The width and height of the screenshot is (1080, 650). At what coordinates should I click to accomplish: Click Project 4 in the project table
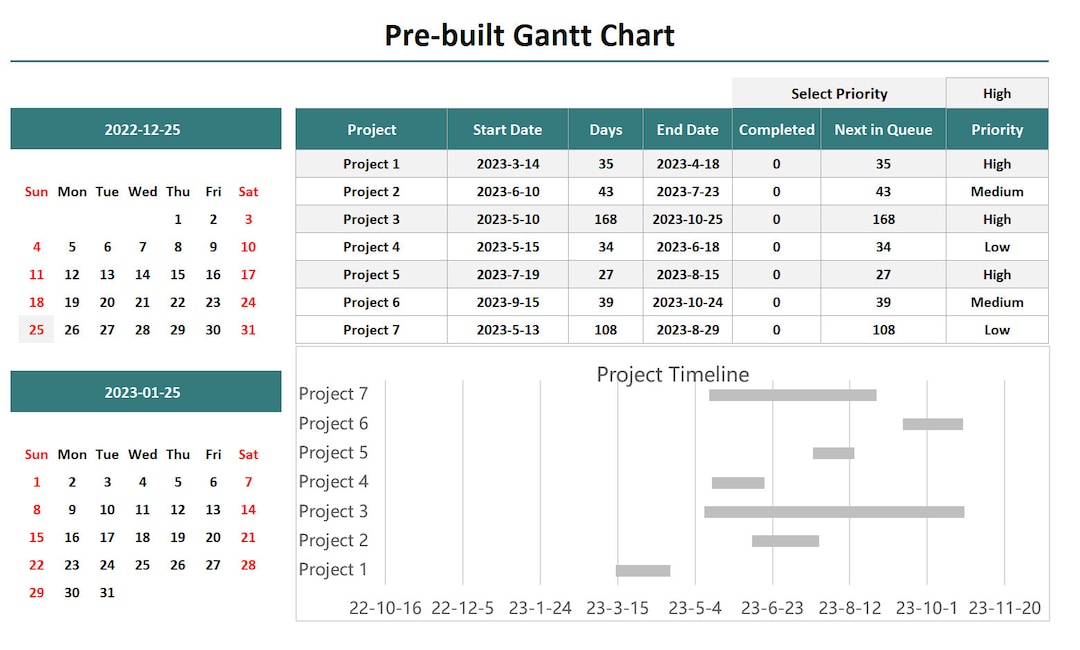[371, 246]
